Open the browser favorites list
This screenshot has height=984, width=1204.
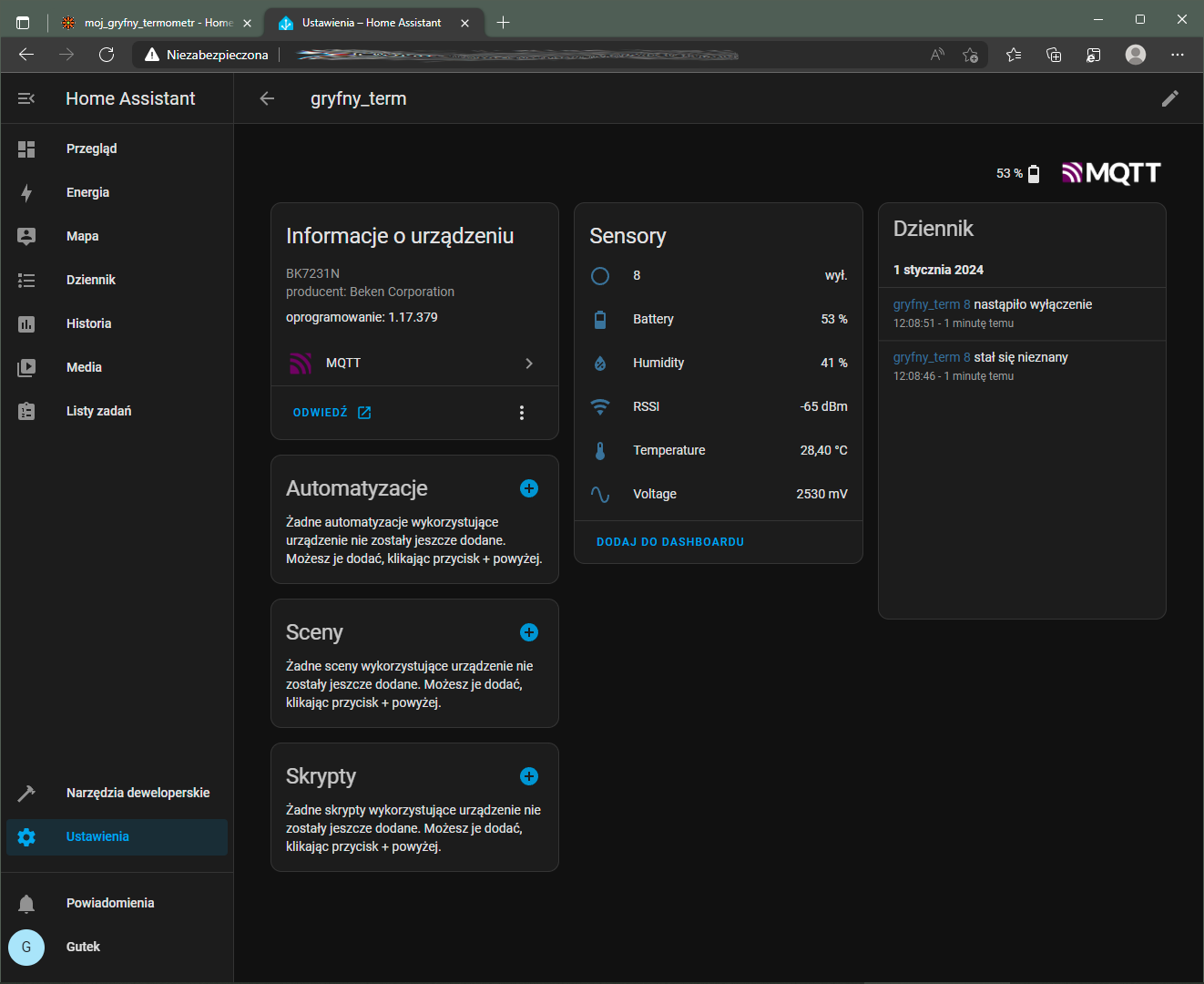1014,55
